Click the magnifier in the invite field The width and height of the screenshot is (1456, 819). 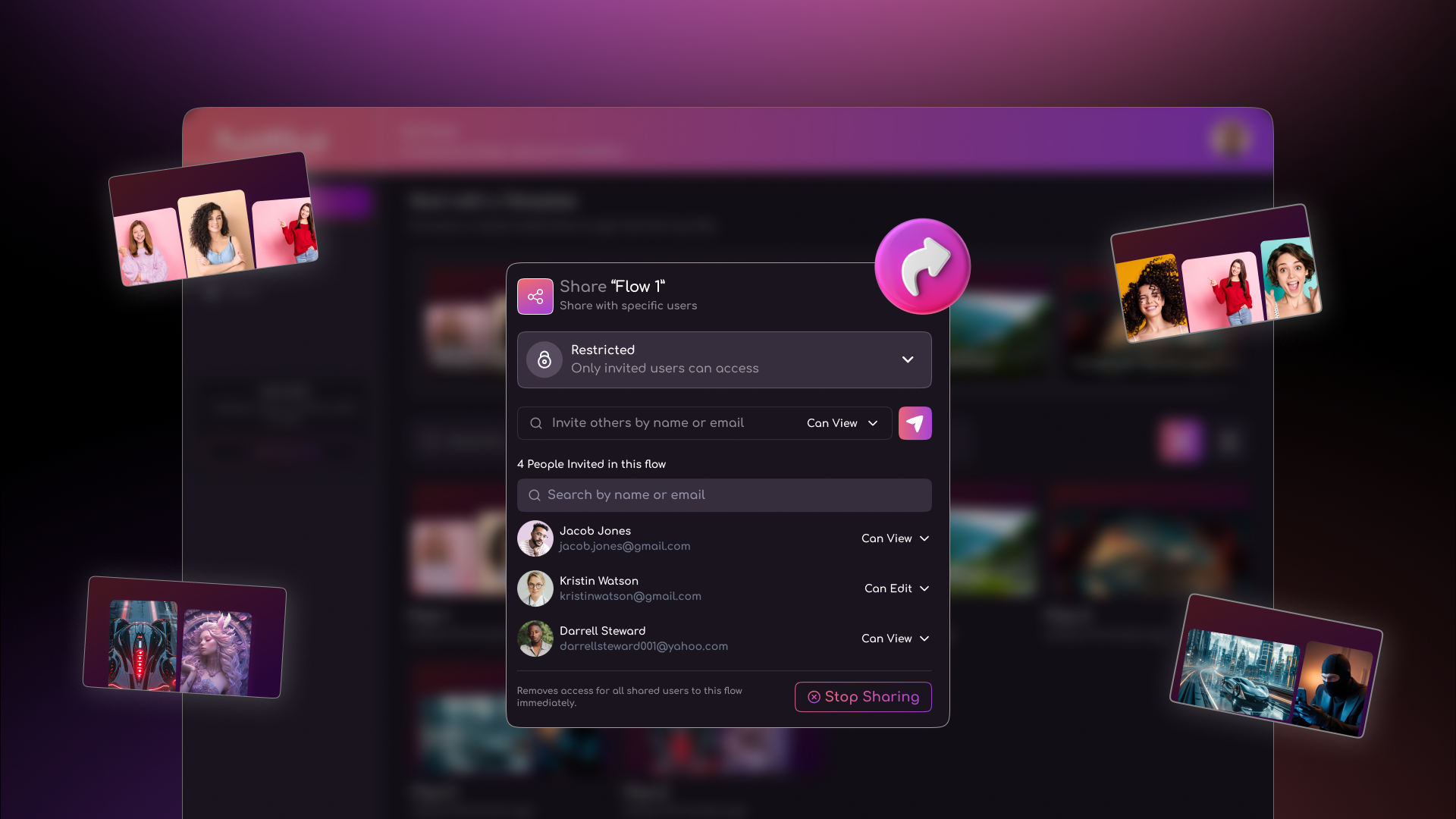click(536, 423)
